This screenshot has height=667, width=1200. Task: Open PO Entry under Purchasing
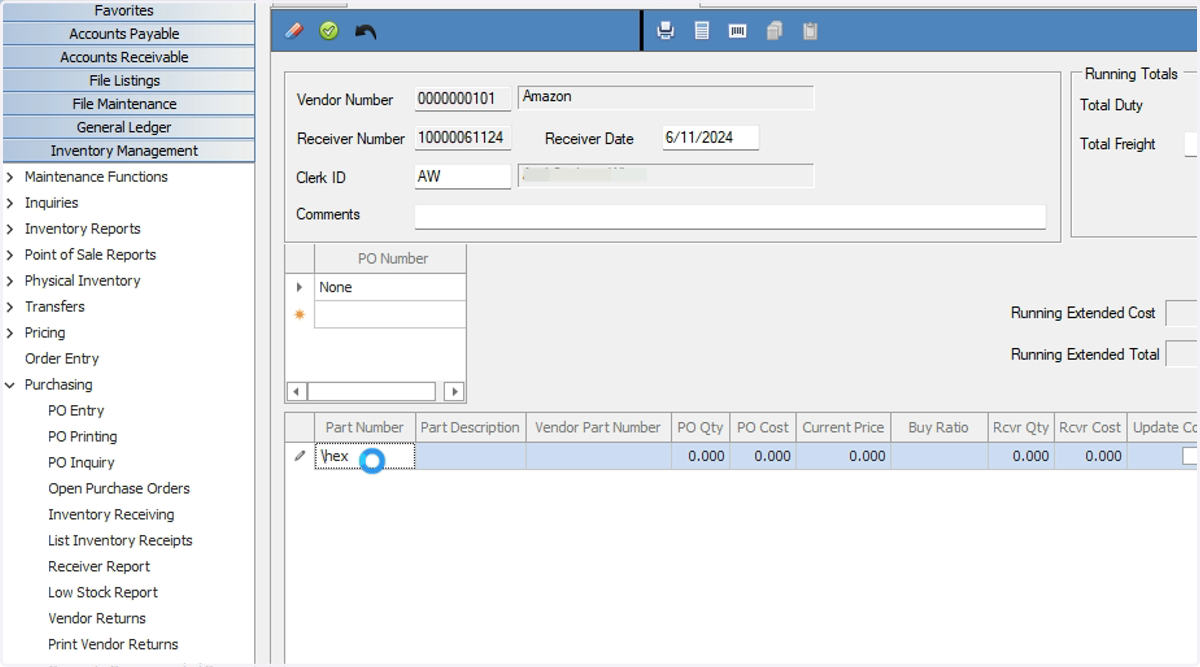(76, 411)
